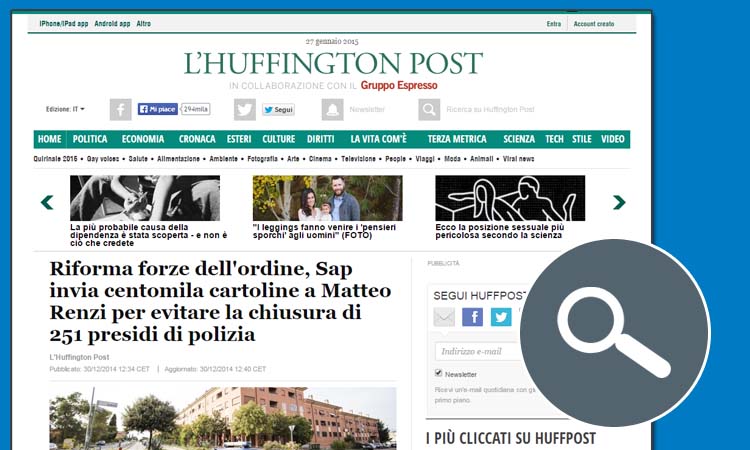Open the TERZA METRICA section

[457, 139]
